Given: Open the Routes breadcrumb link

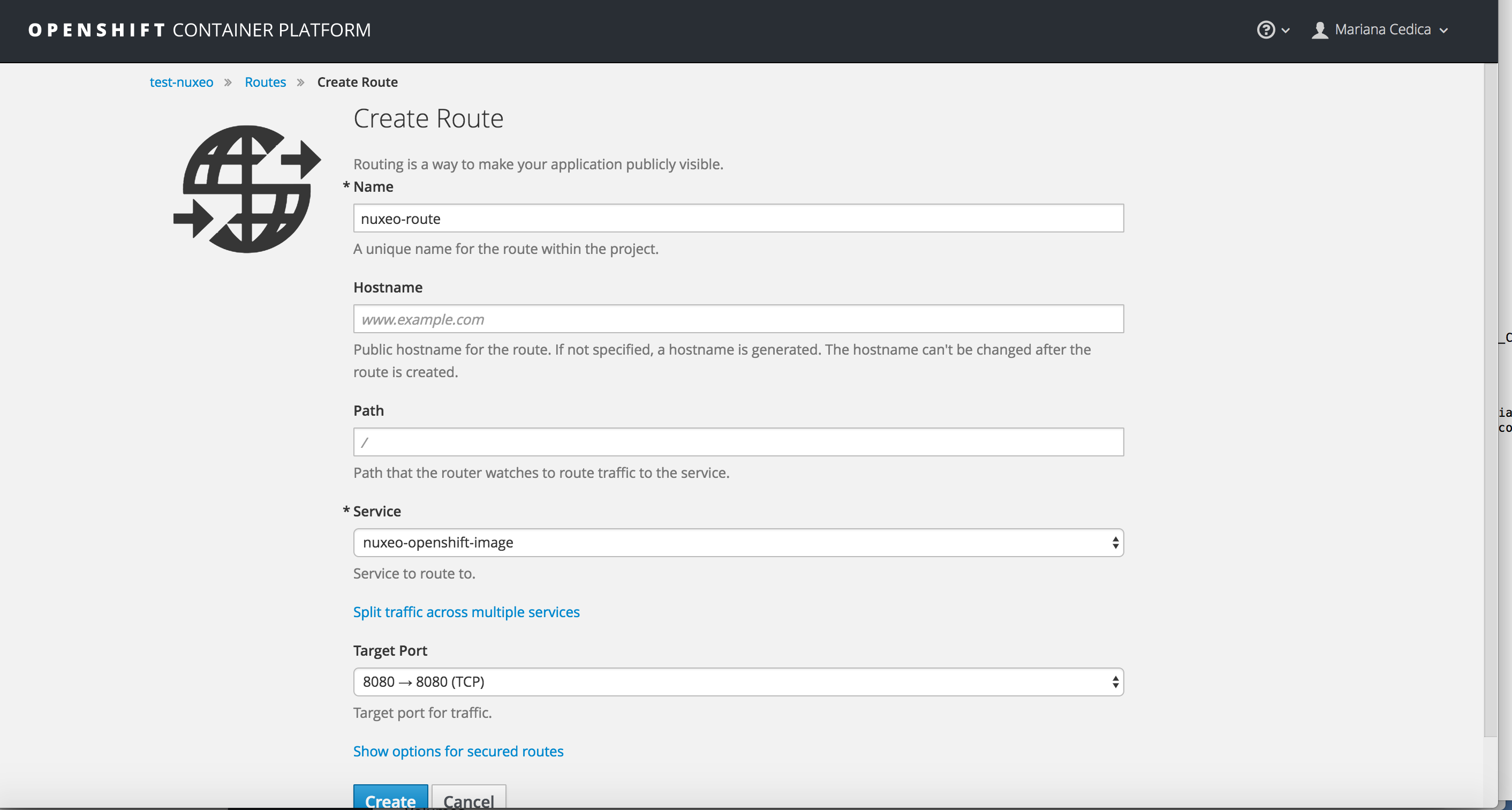Looking at the screenshot, I should (266, 82).
